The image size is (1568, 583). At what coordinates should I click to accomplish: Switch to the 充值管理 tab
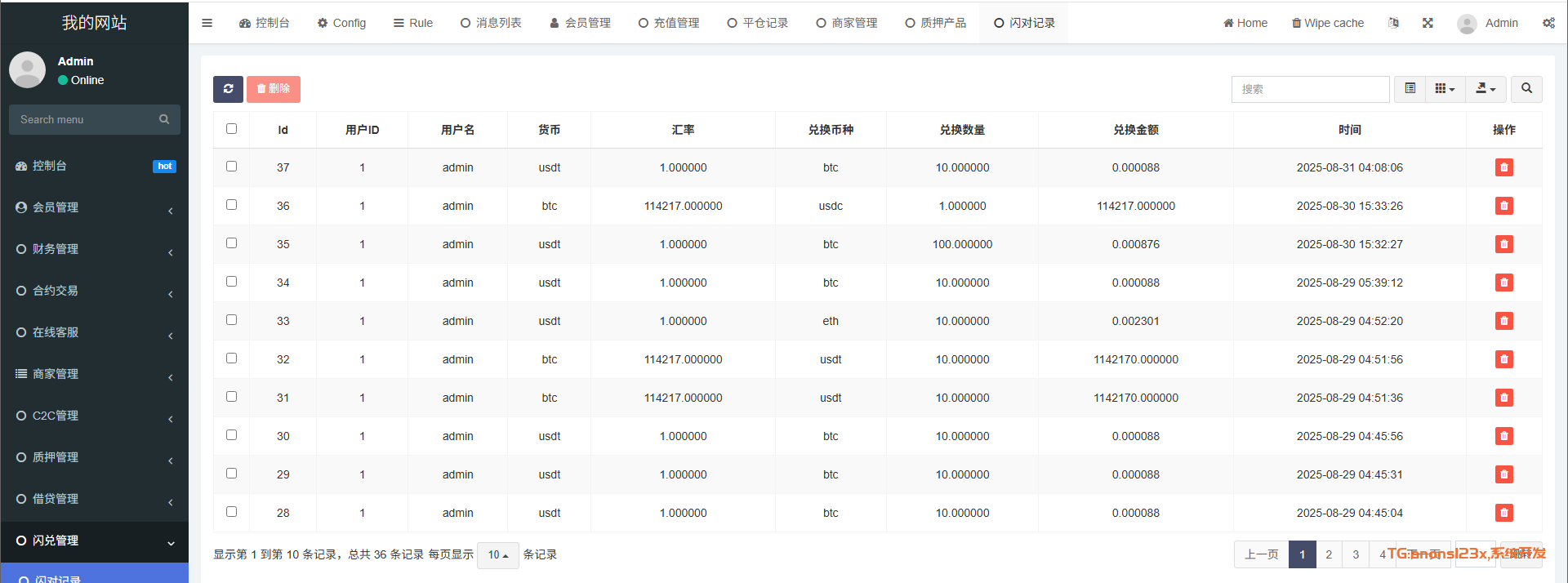(669, 23)
